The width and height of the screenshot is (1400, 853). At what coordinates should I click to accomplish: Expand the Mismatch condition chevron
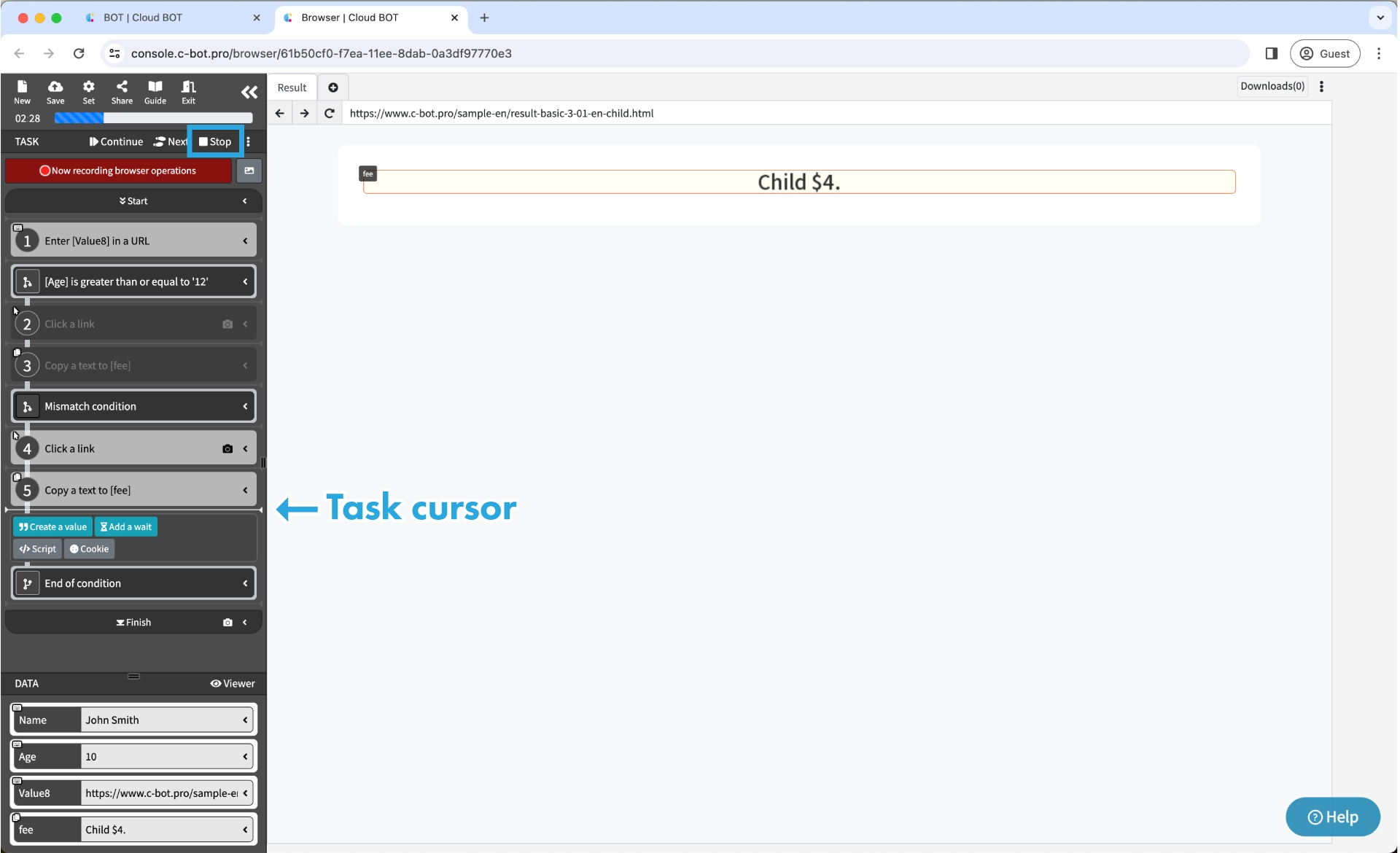point(245,407)
